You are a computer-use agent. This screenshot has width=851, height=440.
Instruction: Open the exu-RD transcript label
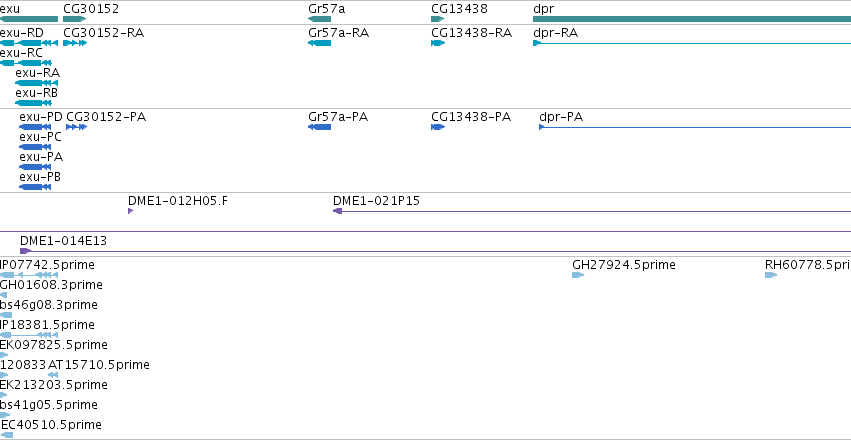click(x=22, y=33)
